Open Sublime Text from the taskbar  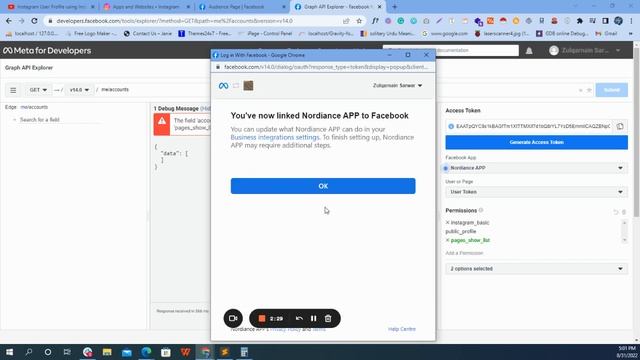224,352
